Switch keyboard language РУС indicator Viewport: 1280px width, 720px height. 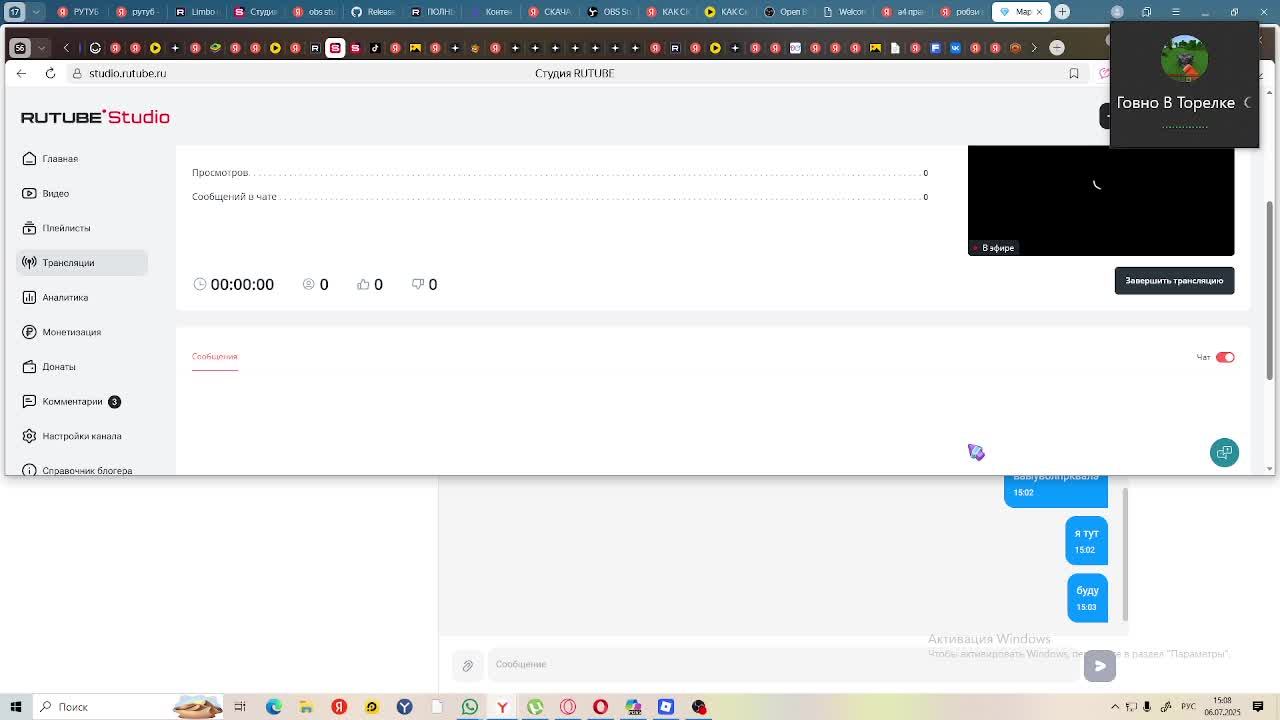point(1188,707)
